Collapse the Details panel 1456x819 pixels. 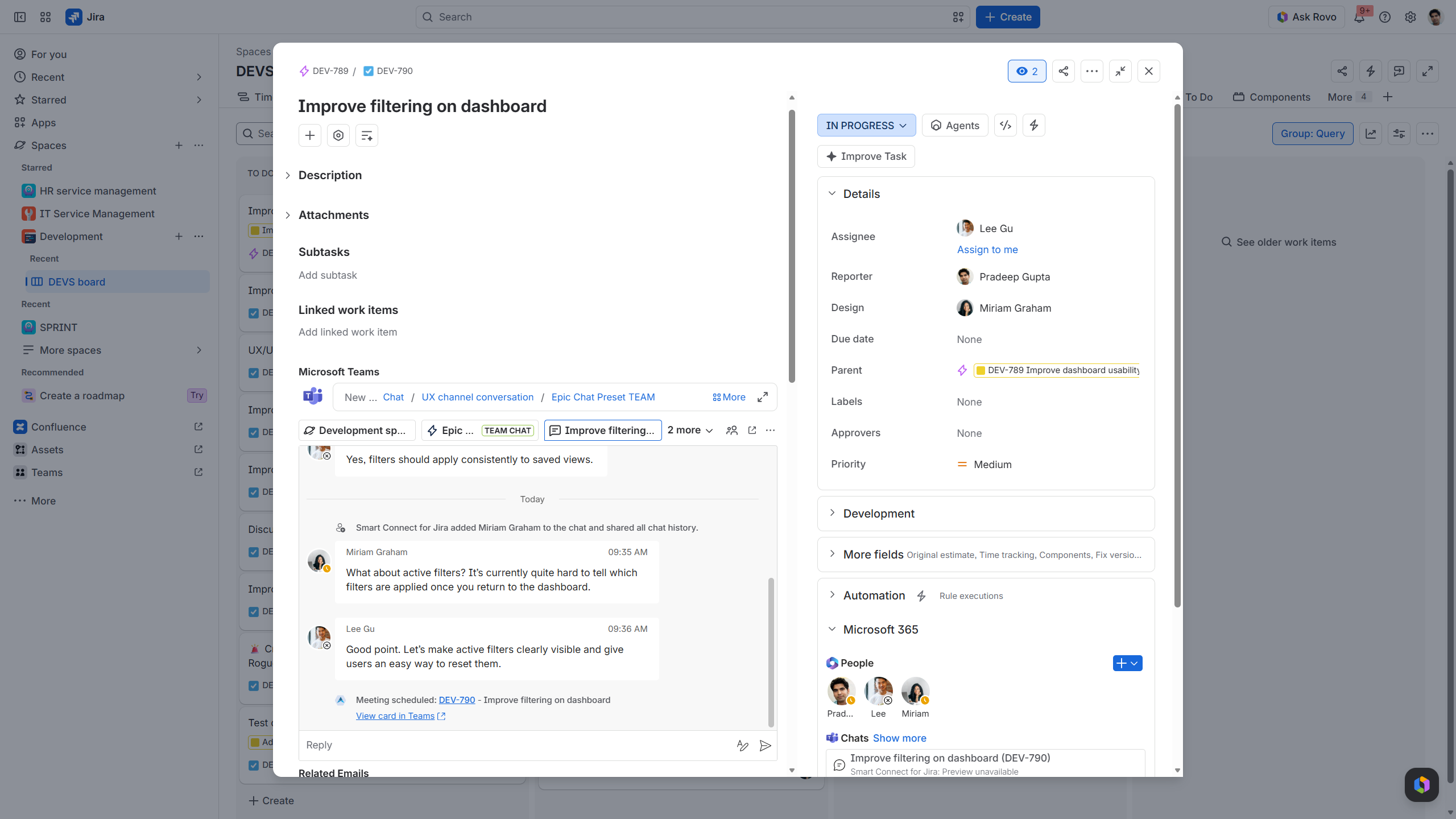click(832, 193)
